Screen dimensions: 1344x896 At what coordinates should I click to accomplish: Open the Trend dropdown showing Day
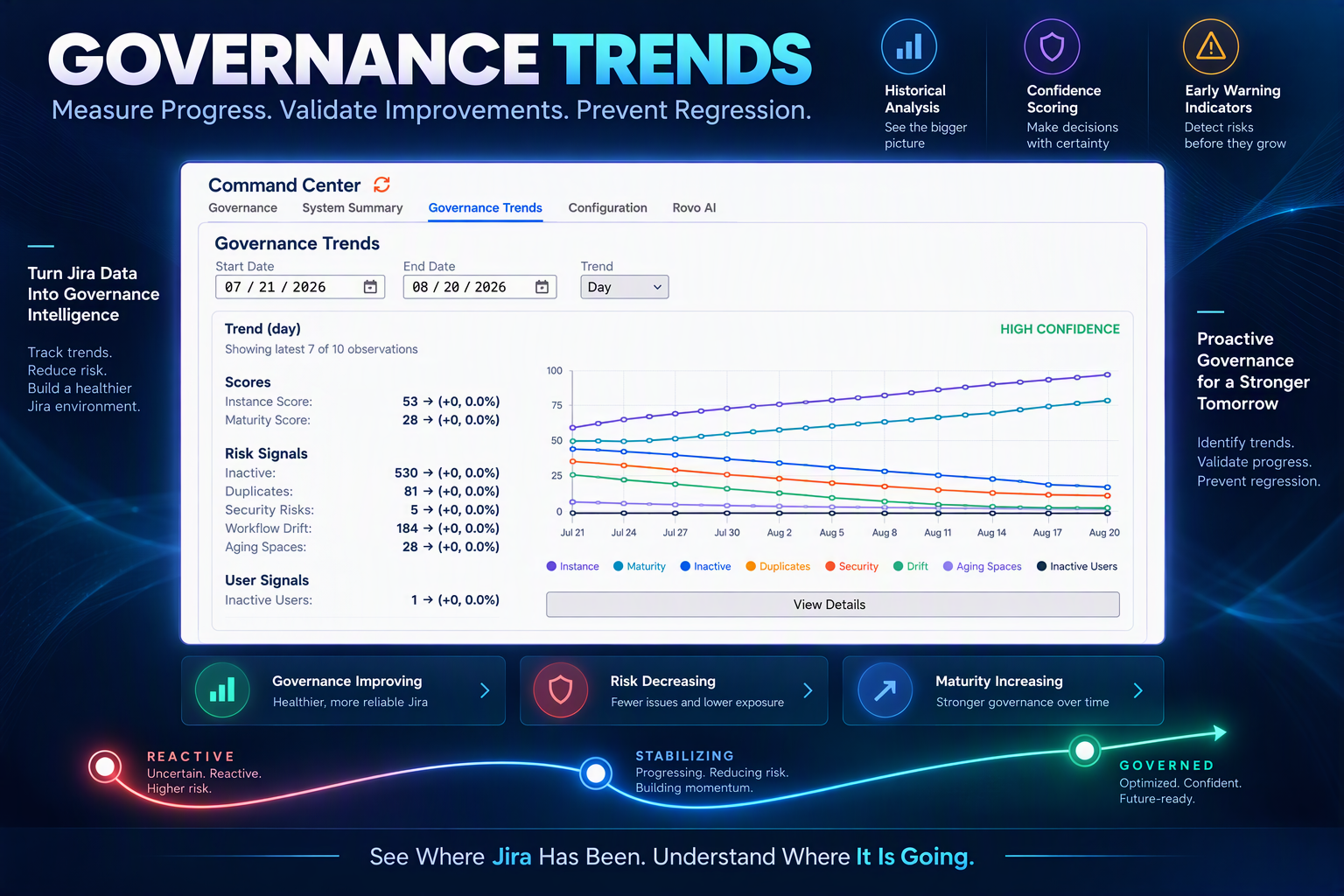click(x=625, y=287)
